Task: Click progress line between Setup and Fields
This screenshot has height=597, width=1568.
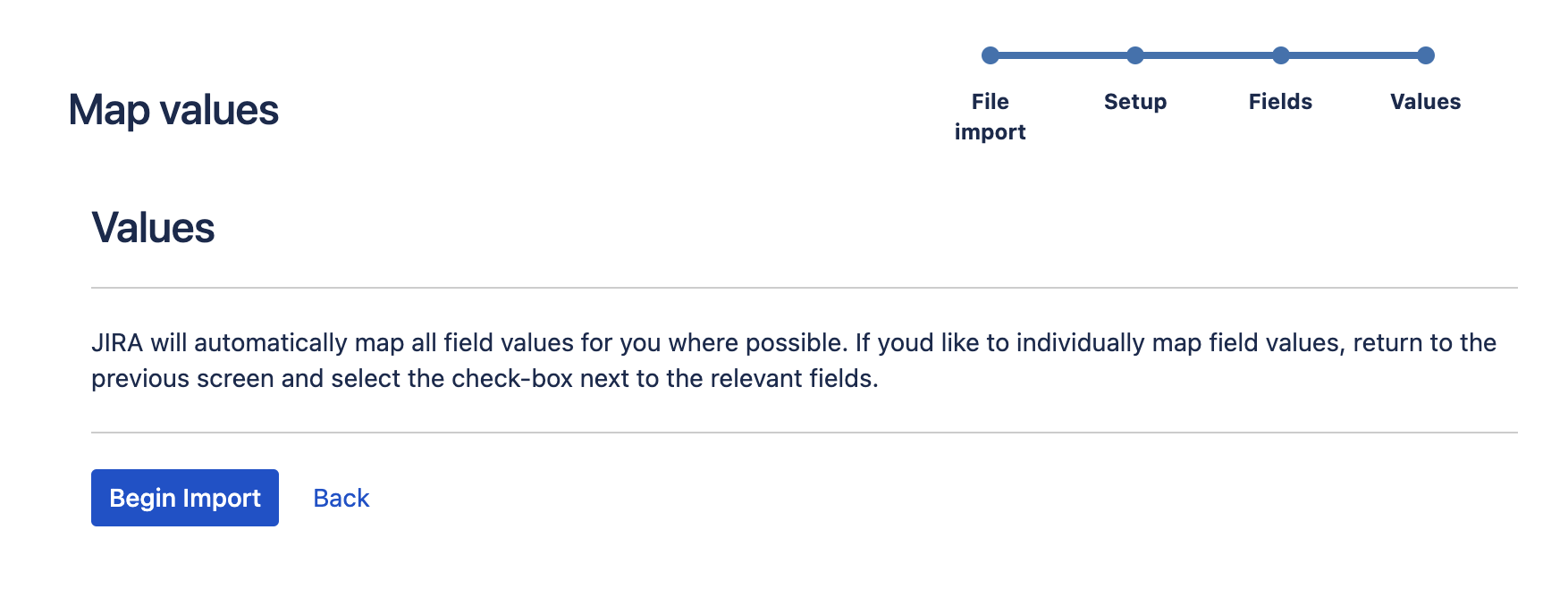Action: [x=1208, y=55]
